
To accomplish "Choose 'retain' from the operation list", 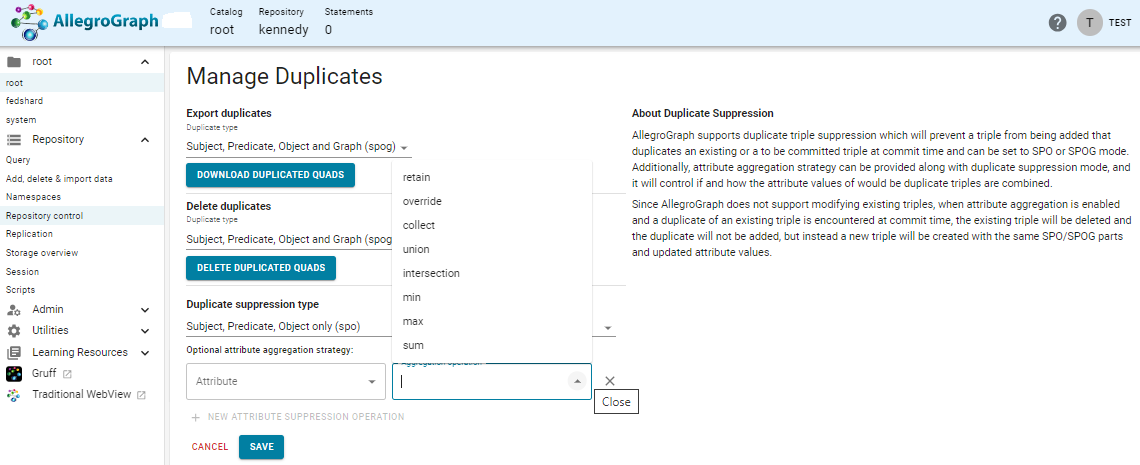I will tap(417, 177).
